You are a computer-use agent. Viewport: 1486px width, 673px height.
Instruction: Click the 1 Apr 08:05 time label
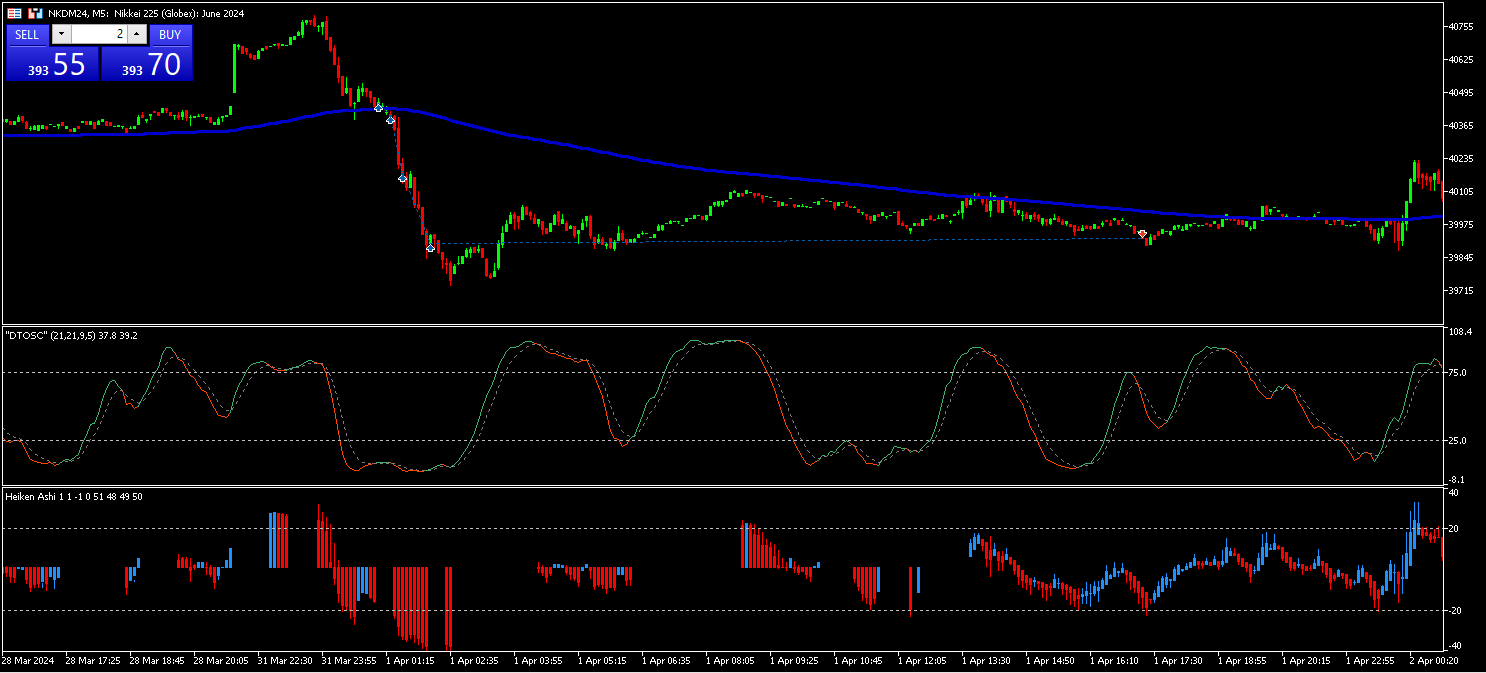[x=731, y=661]
